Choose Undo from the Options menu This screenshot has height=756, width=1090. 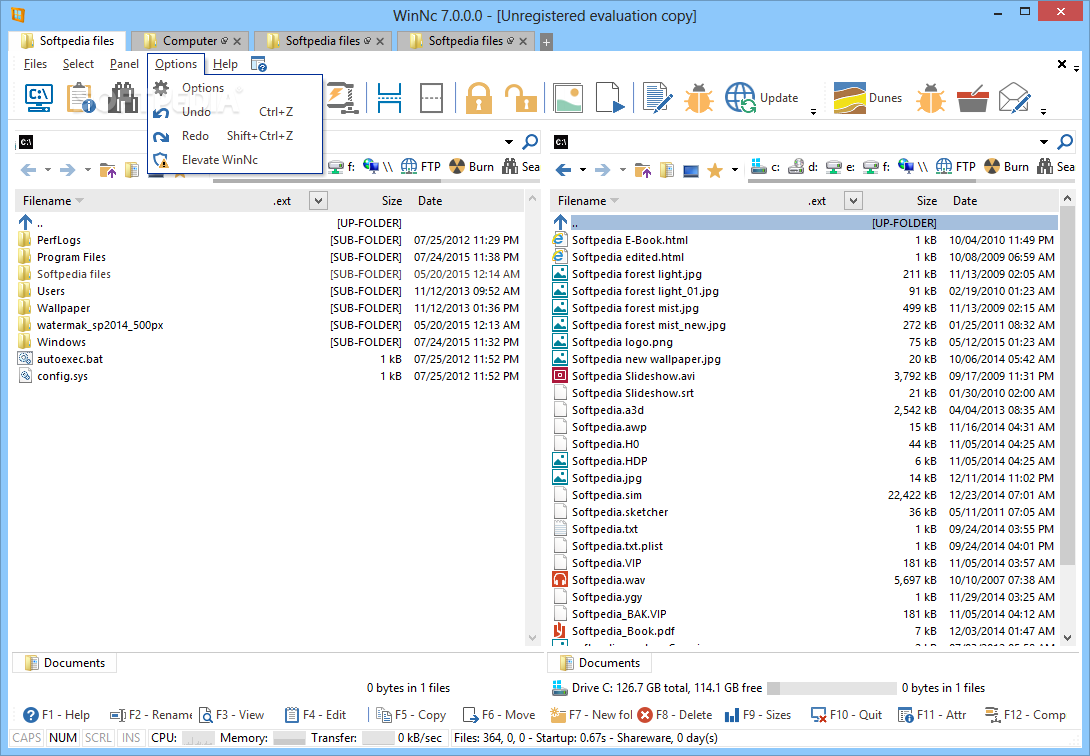tap(235, 112)
